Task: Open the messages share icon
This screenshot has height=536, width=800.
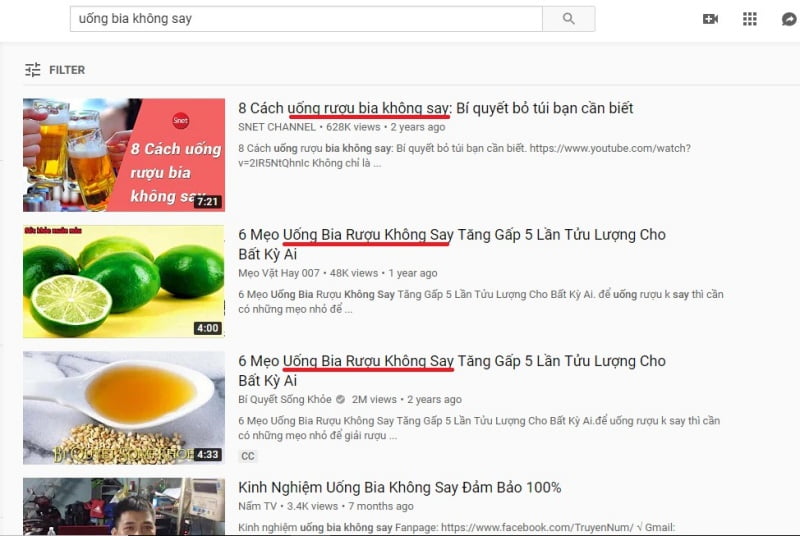Action: point(789,19)
